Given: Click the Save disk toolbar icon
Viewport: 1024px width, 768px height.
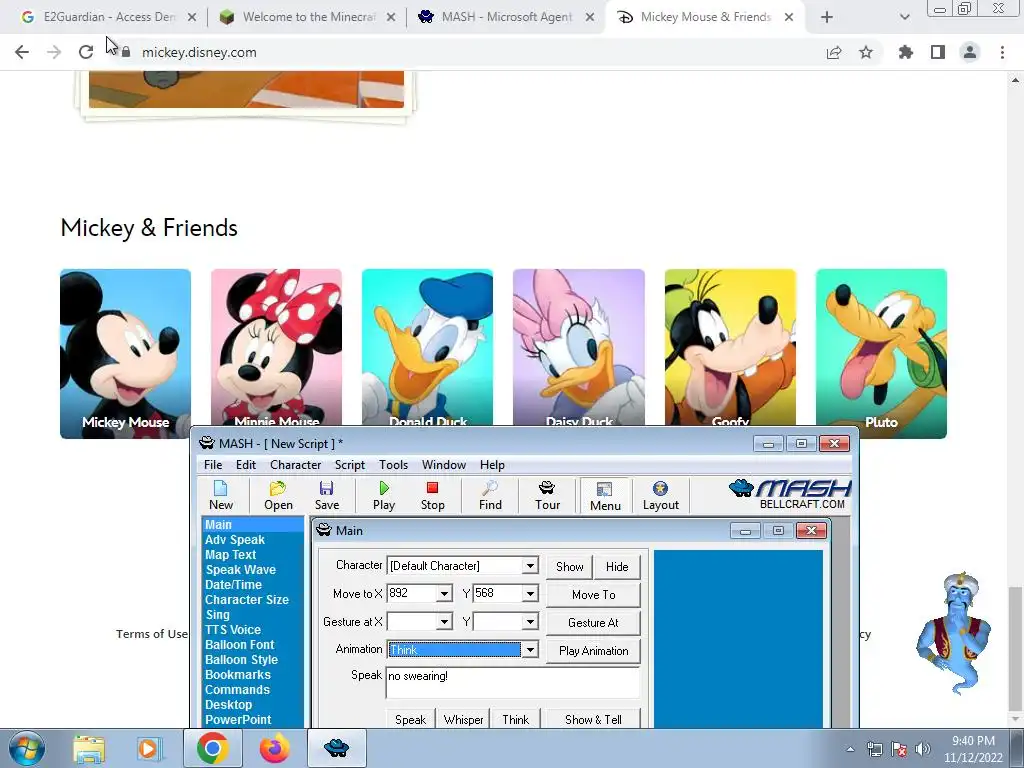Looking at the screenshot, I should point(327,495).
